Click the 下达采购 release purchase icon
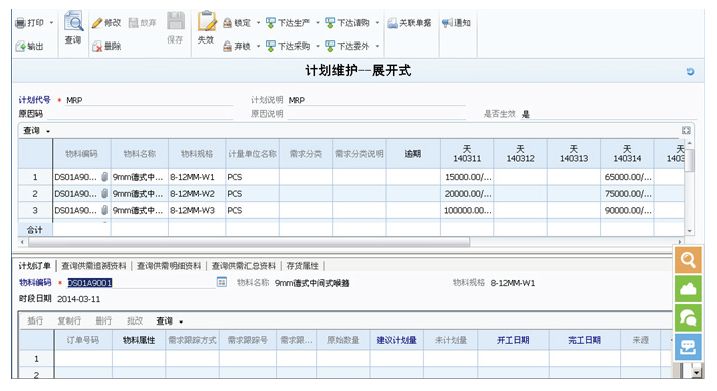 click(x=271, y=46)
